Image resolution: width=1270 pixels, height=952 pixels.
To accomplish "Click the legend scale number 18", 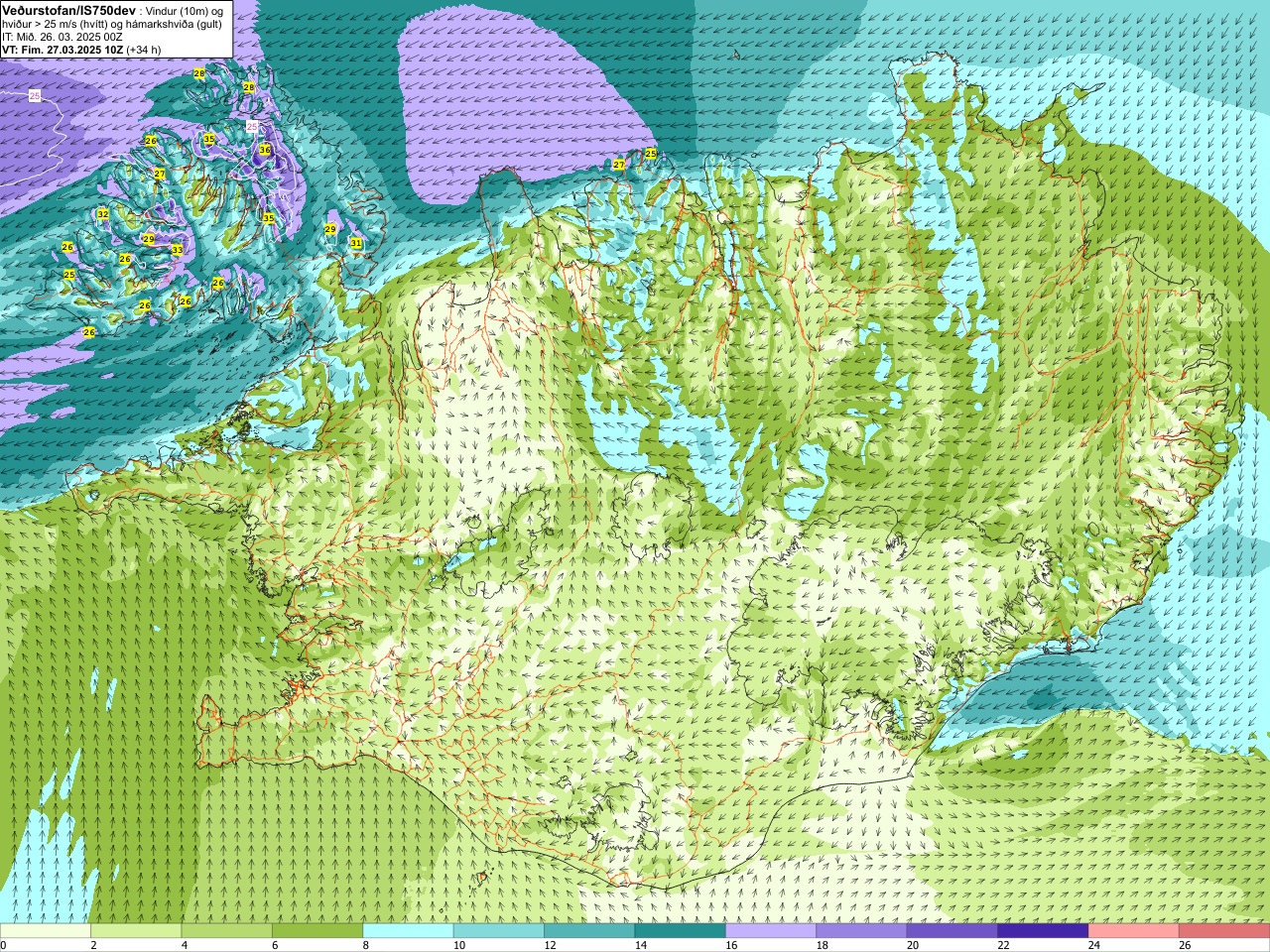I will click(822, 945).
